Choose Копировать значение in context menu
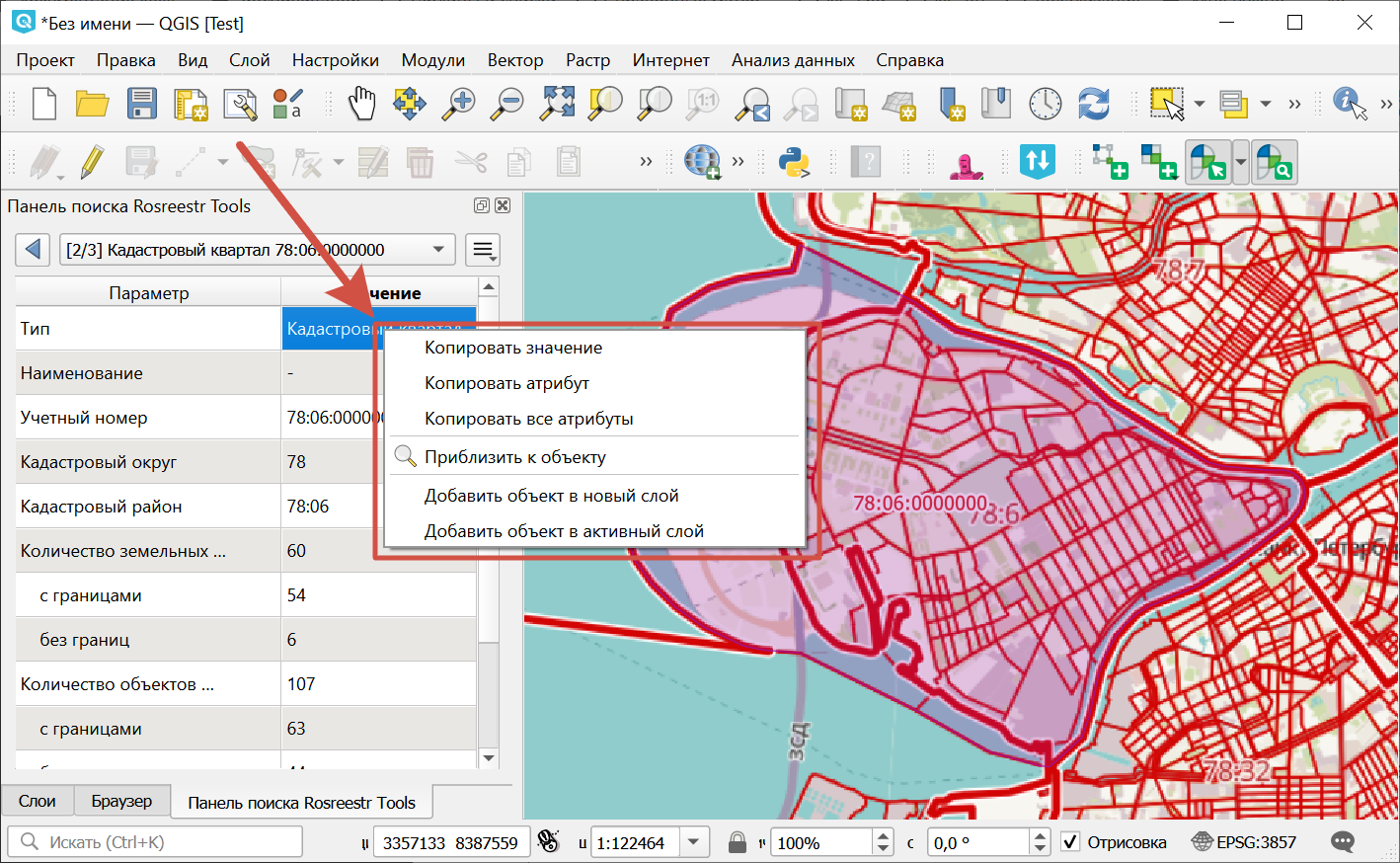The image size is (1400, 863). tap(594, 348)
